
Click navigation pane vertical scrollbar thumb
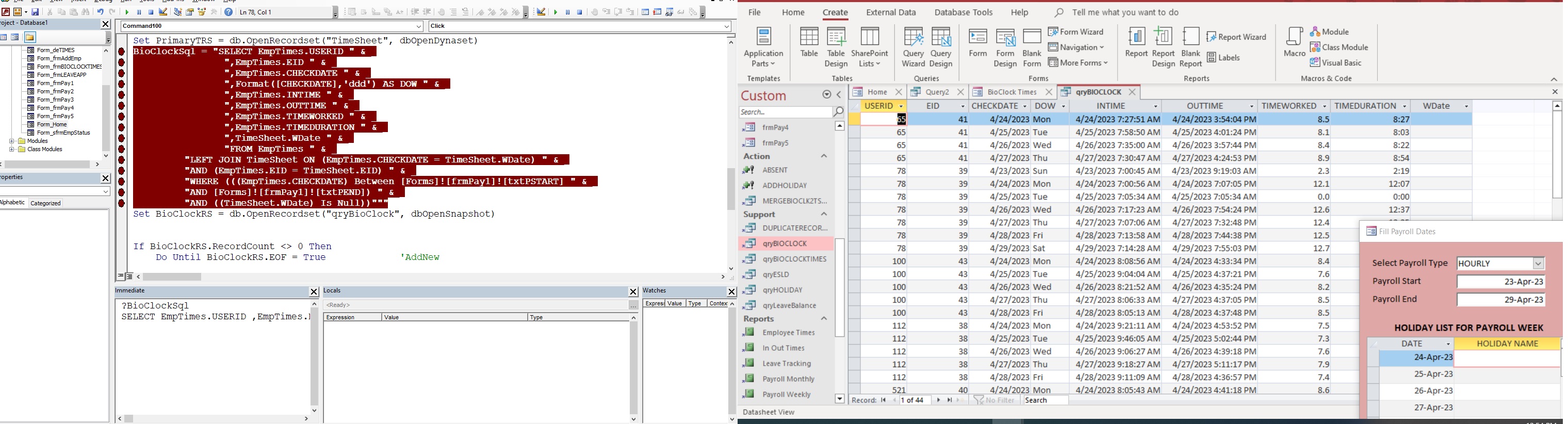(839, 287)
